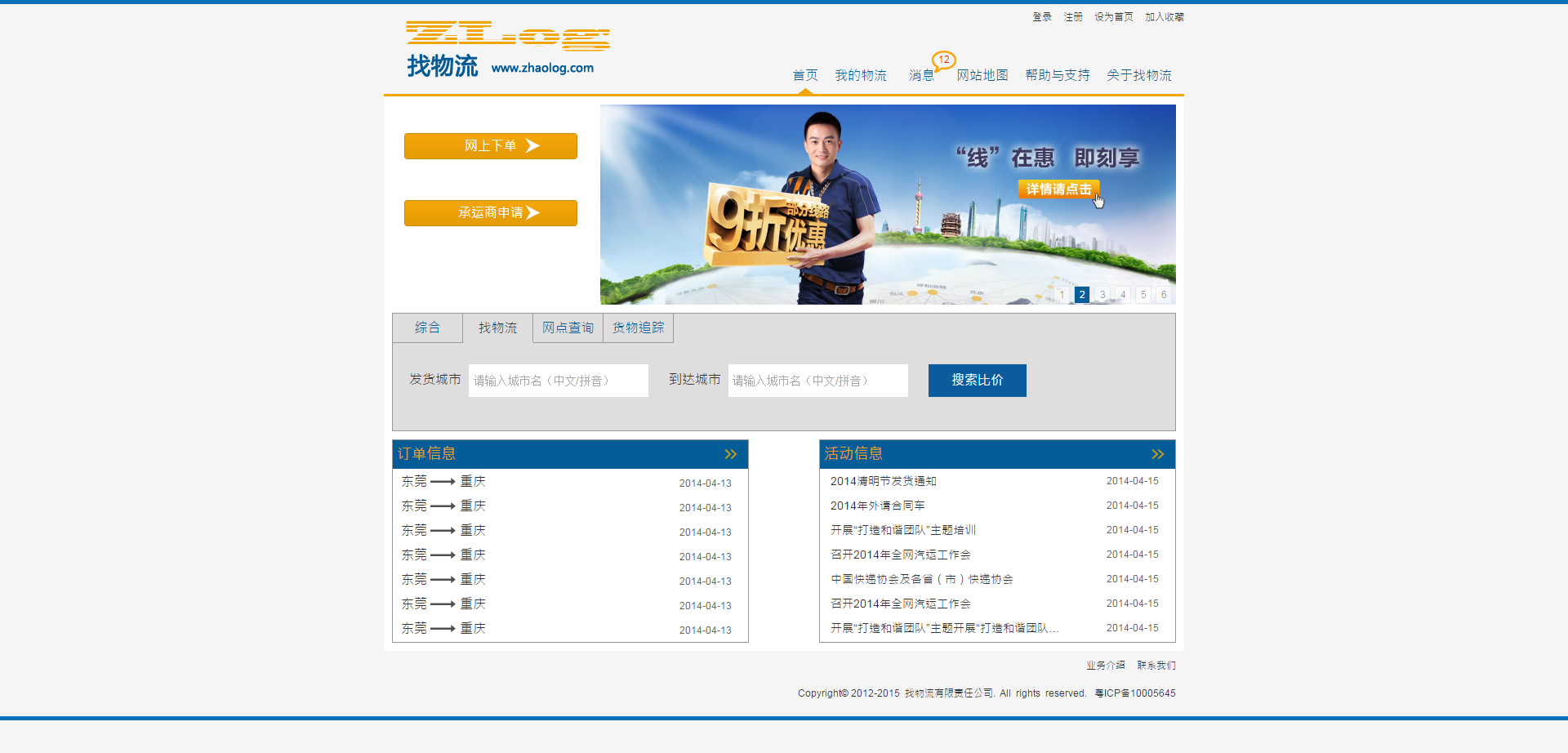
Task: Go to banner slide 3
Action: point(1102,295)
